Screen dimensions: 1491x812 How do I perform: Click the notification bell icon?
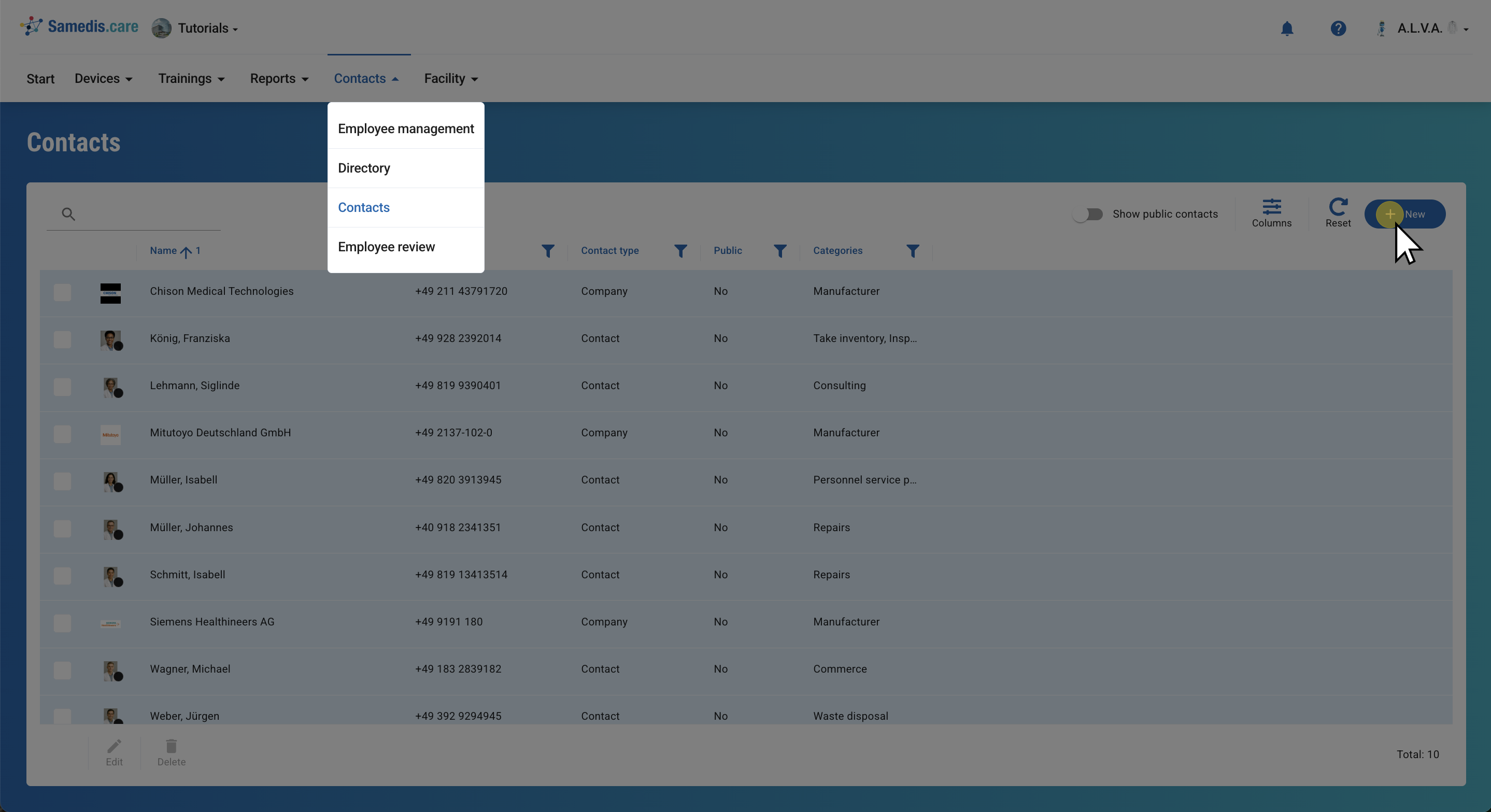(x=1286, y=29)
